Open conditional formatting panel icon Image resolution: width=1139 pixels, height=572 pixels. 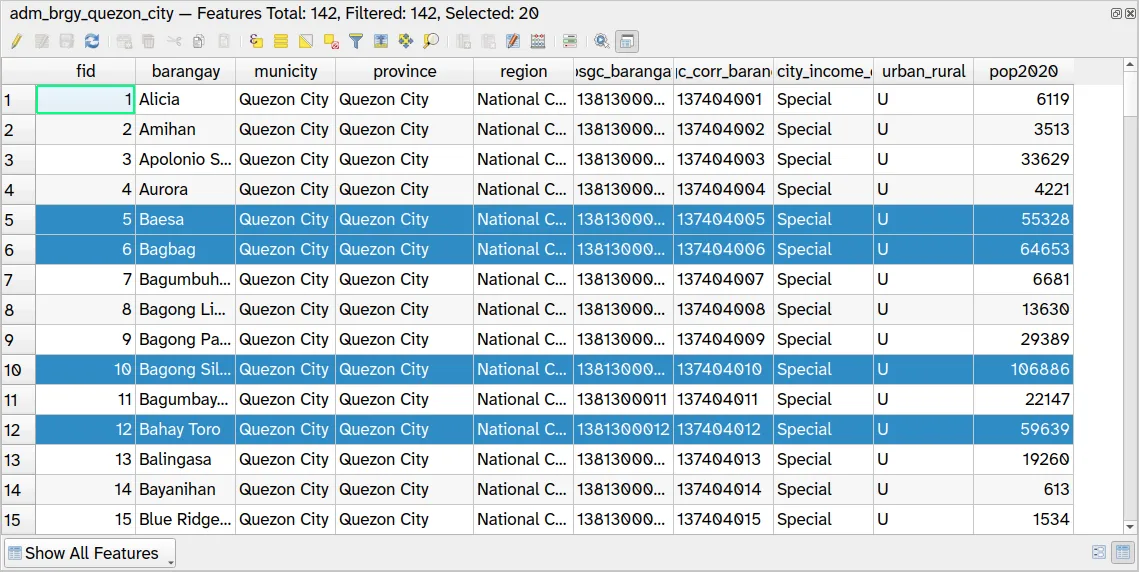click(570, 41)
